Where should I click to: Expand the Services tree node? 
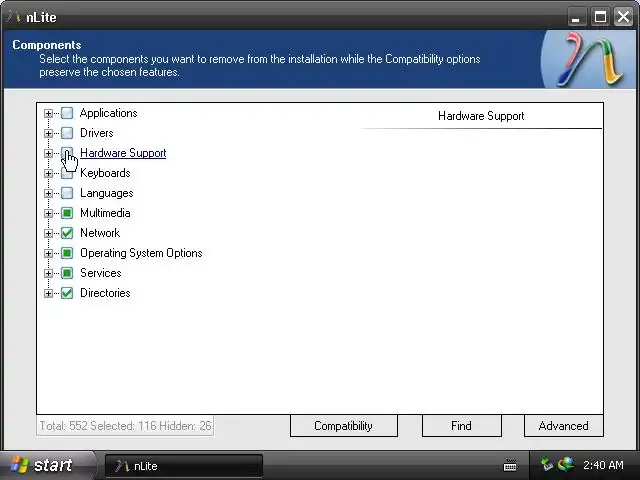pyautogui.click(x=48, y=273)
